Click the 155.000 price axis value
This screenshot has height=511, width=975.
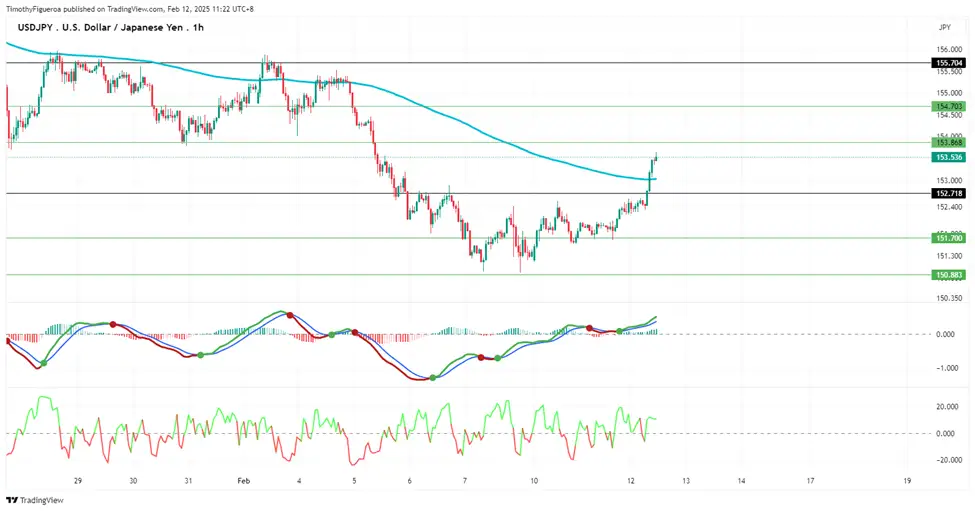point(949,93)
